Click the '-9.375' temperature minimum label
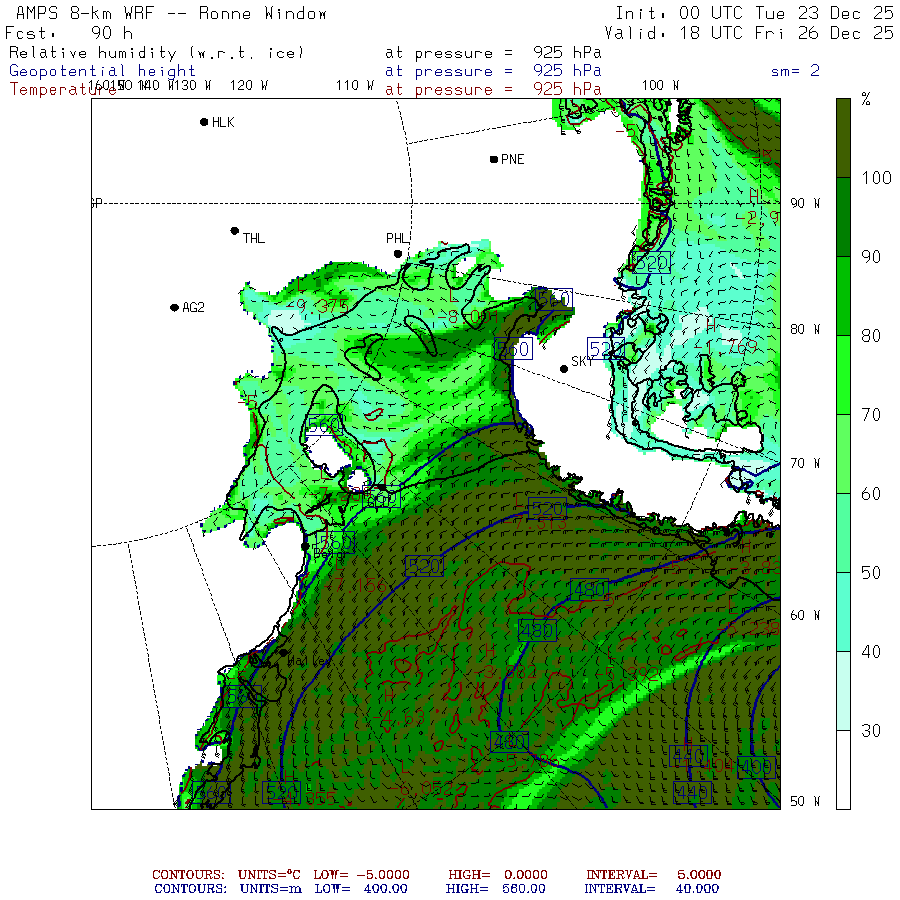 pyautogui.click(x=316, y=306)
